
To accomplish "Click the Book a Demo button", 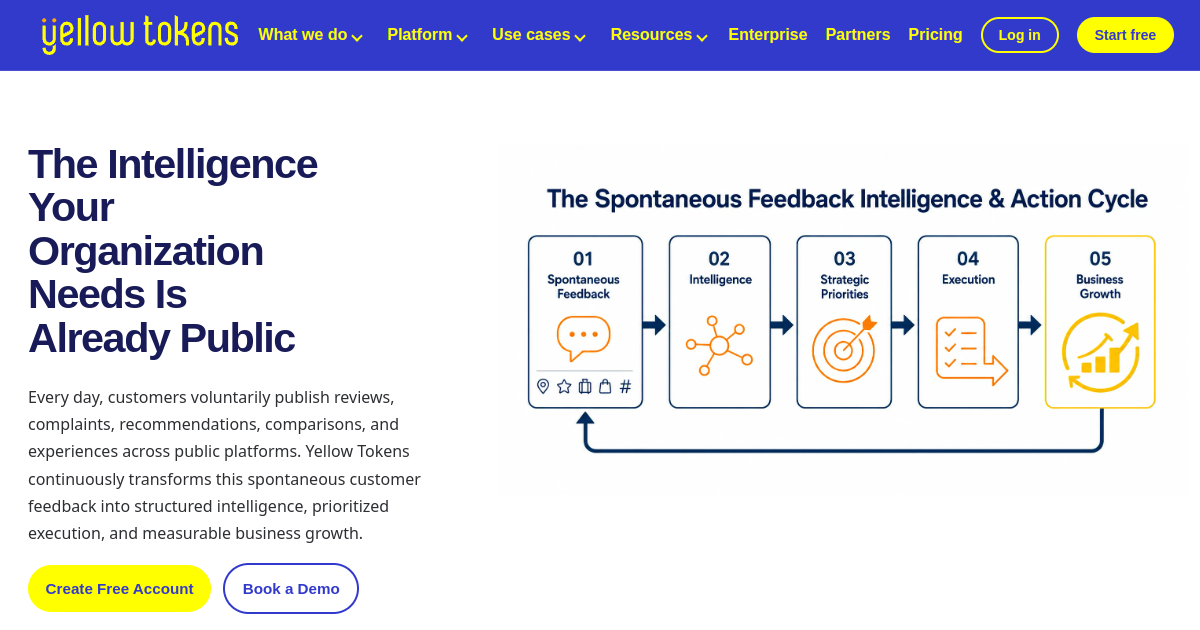I will click(291, 588).
